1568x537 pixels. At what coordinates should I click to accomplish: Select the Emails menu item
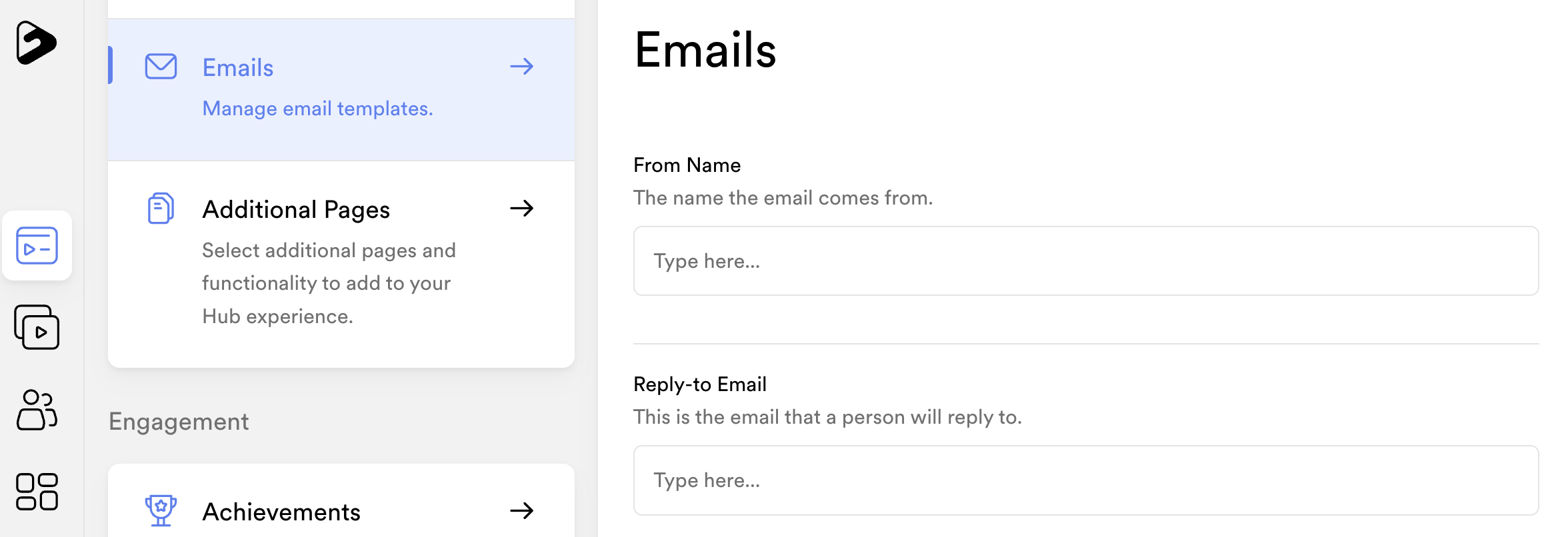pos(341,89)
